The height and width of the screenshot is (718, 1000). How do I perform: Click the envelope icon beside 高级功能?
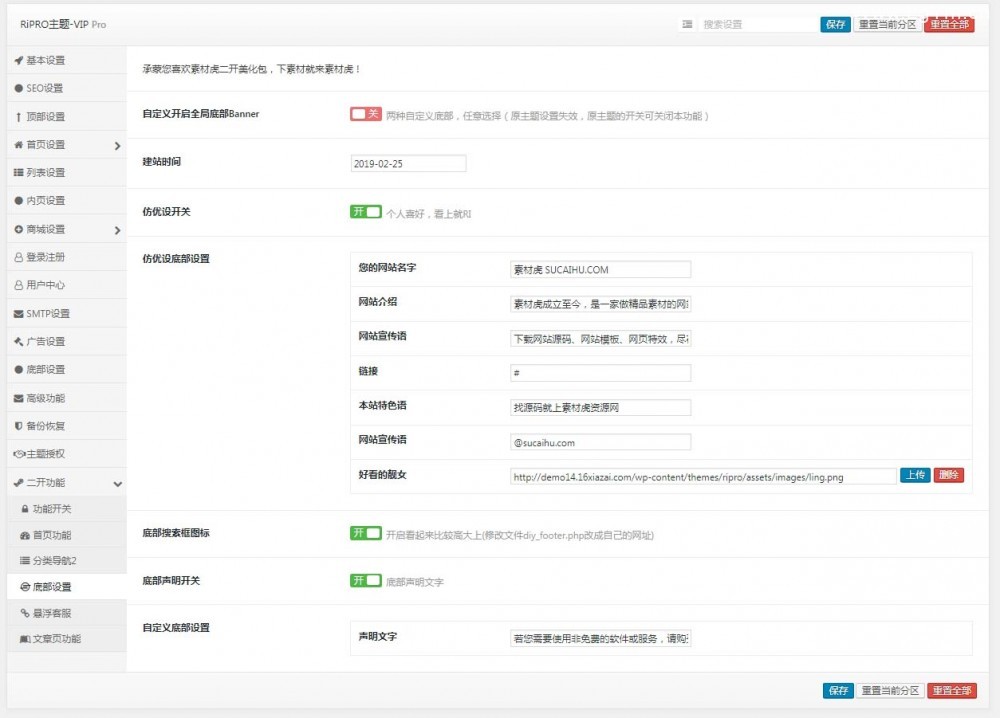[x=18, y=399]
